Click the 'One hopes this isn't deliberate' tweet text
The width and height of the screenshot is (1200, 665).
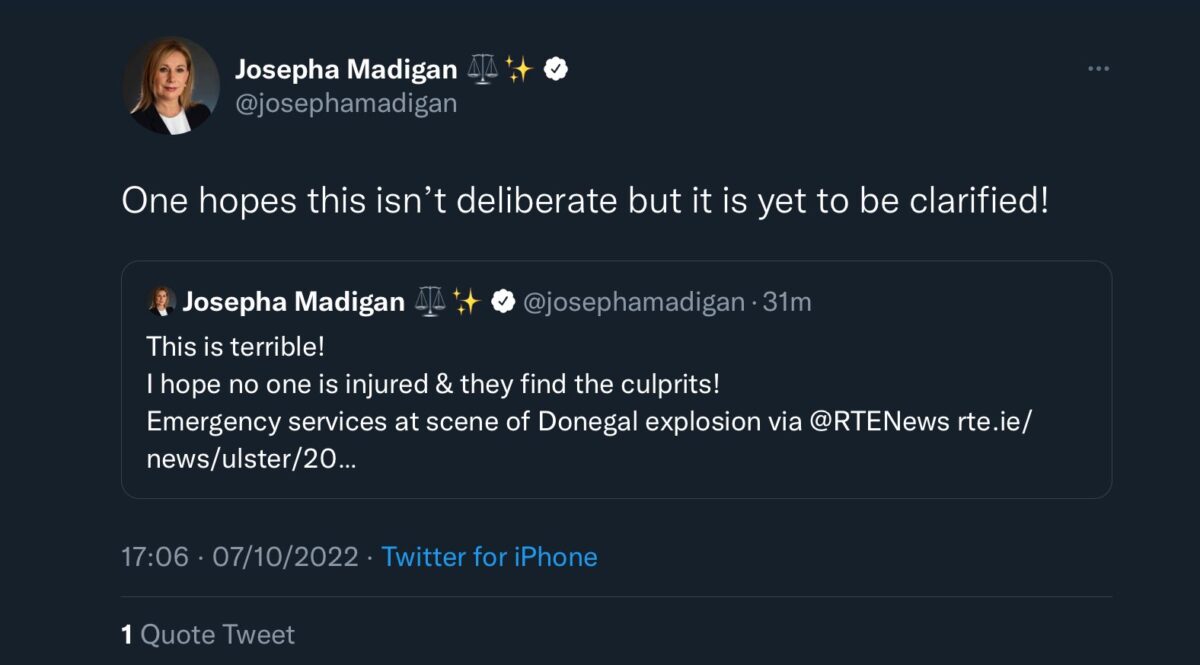pos(586,201)
